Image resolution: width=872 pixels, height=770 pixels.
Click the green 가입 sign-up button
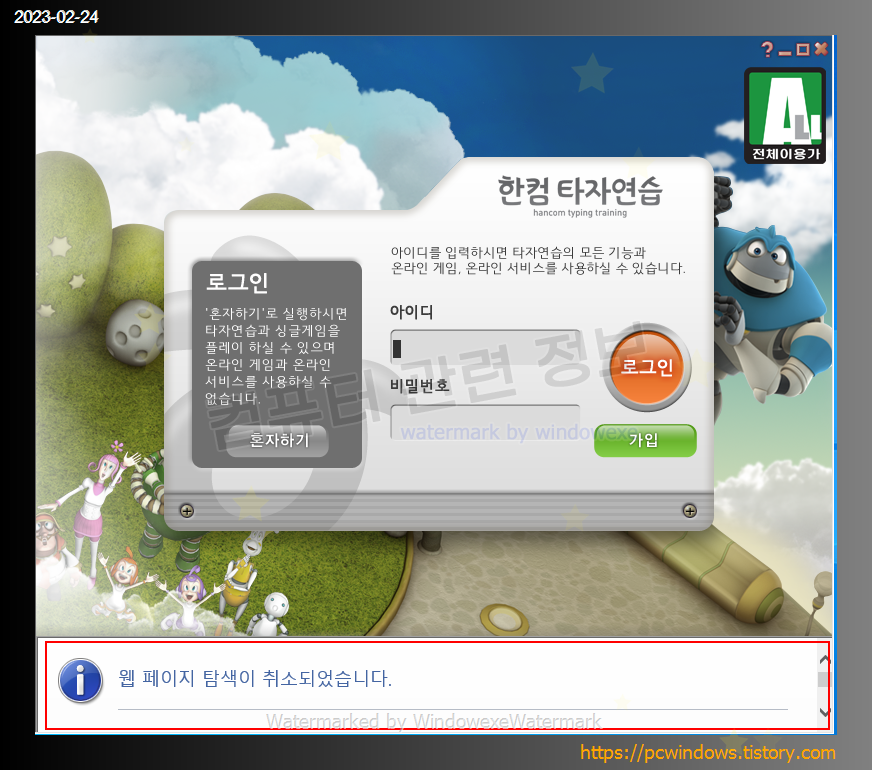point(645,440)
